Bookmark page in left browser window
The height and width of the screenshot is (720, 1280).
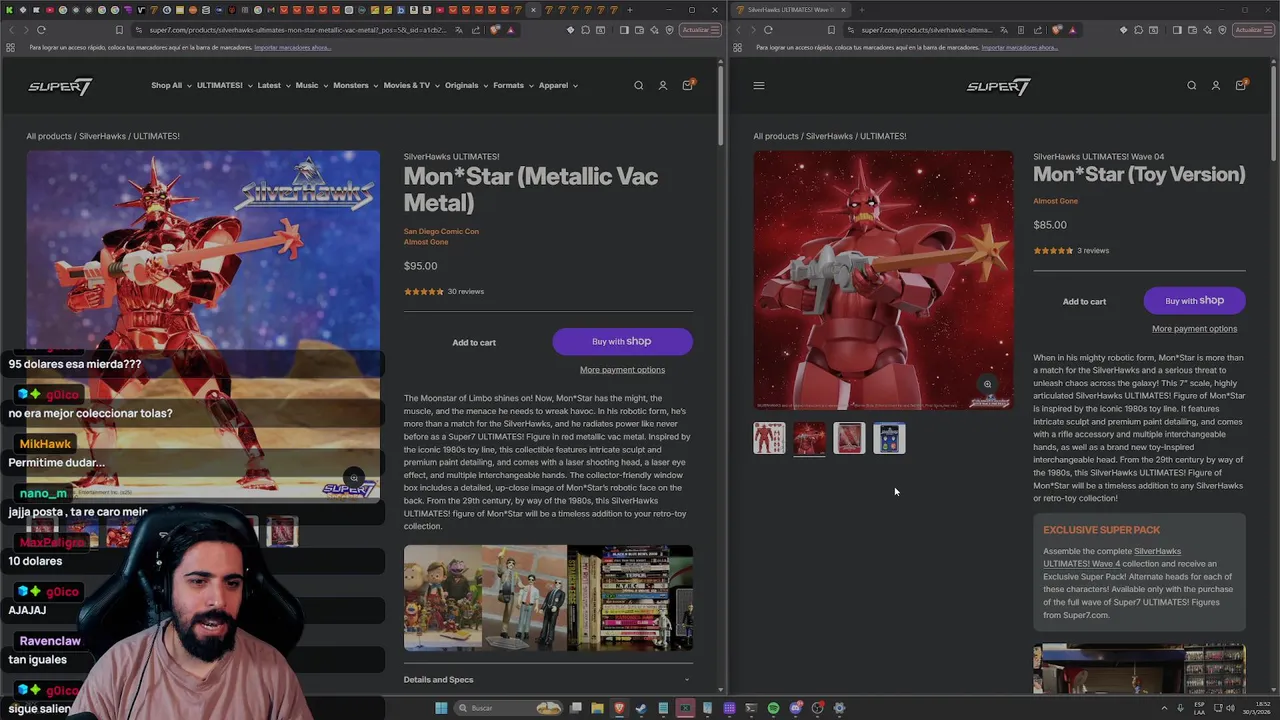click(x=119, y=30)
